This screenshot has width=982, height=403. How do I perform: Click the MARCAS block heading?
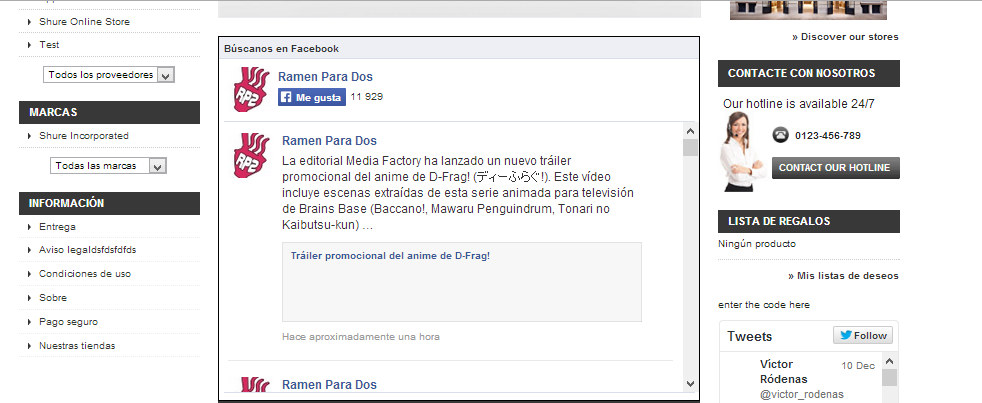(109, 112)
